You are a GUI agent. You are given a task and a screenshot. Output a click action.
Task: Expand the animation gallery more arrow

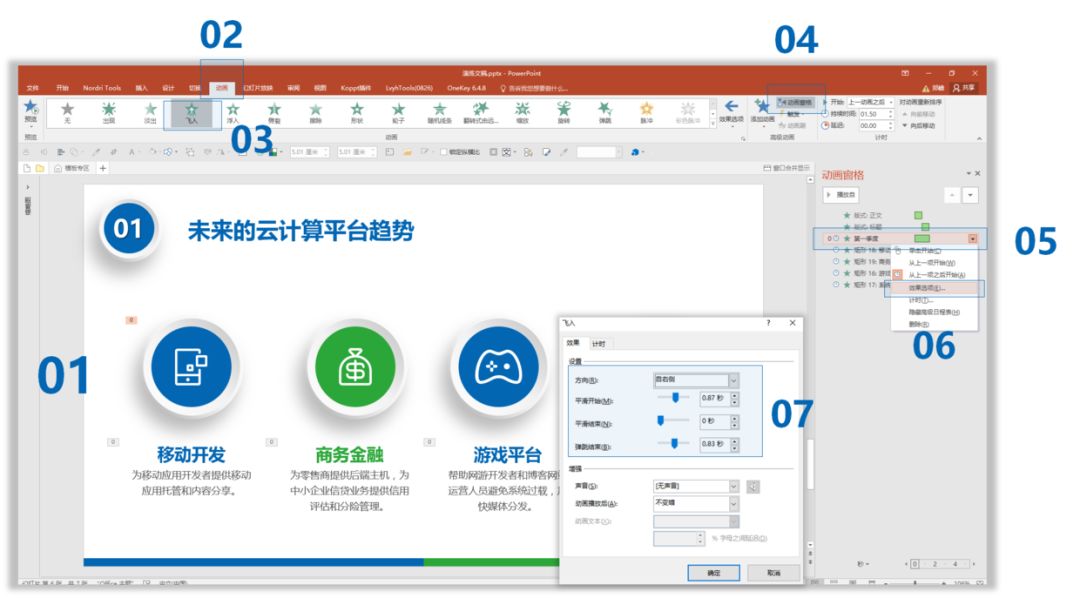713,123
